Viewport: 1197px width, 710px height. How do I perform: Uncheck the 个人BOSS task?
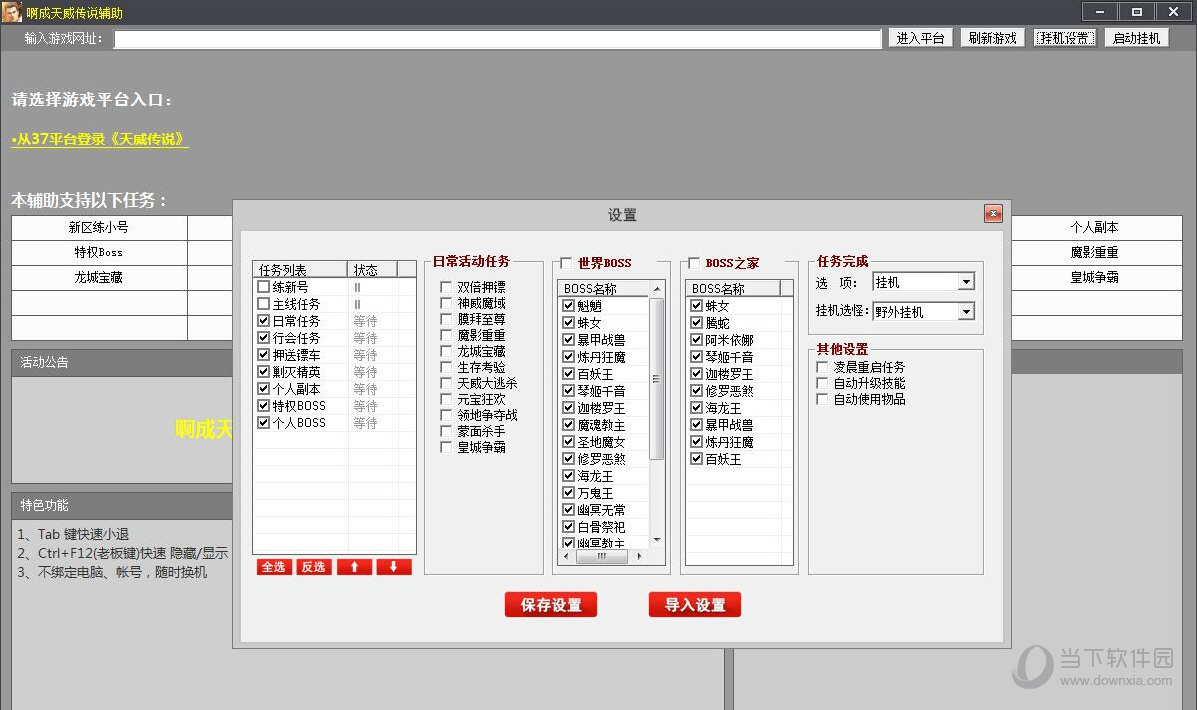coord(263,422)
